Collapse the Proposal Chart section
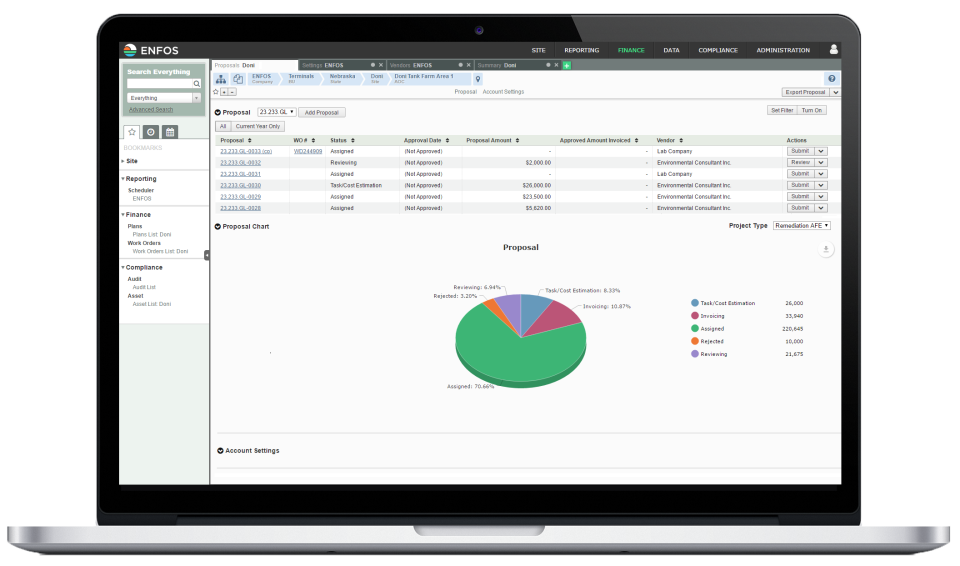This screenshot has width=960, height=566. (217, 227)
